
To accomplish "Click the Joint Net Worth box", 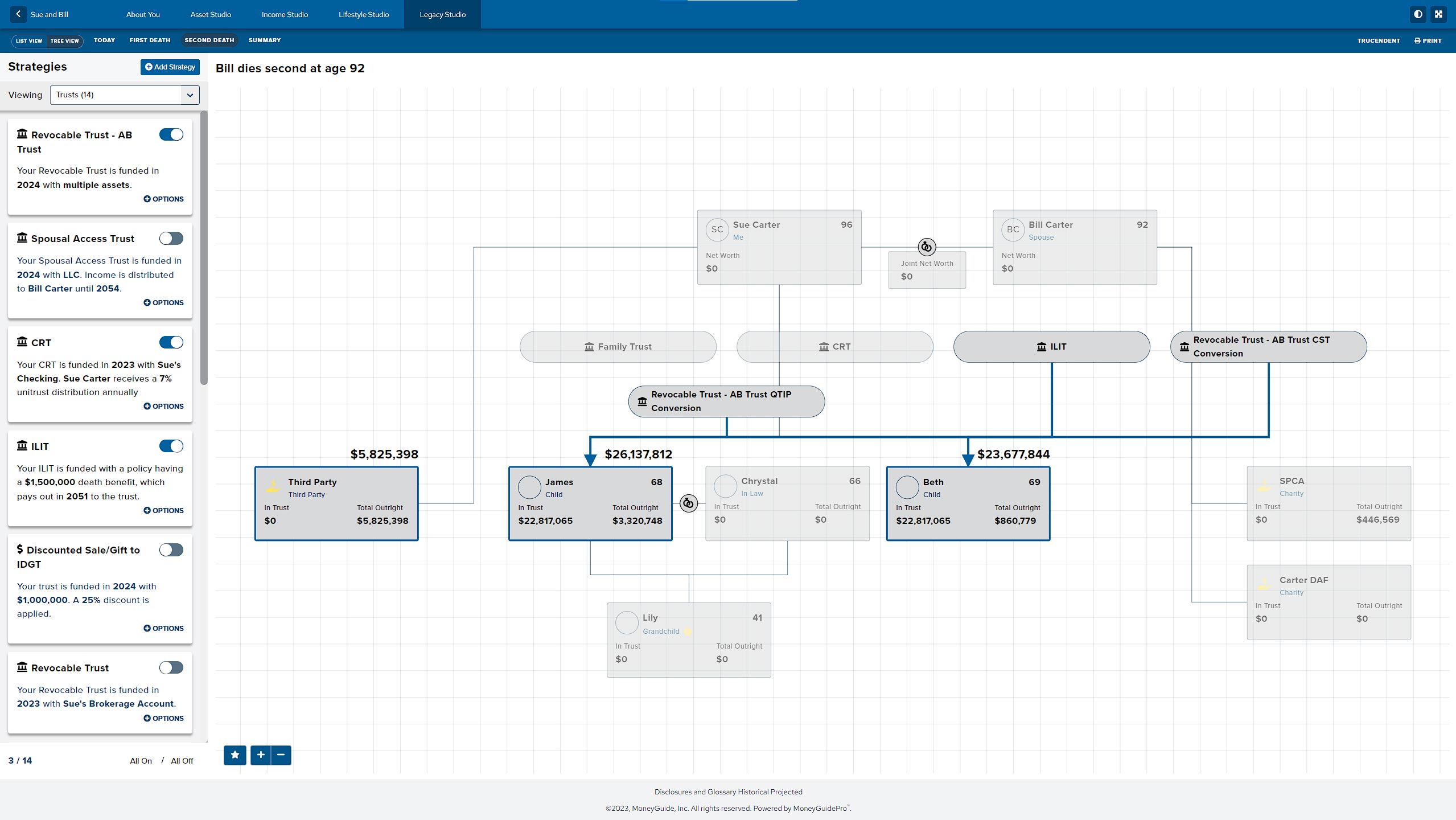I will 927,270.
